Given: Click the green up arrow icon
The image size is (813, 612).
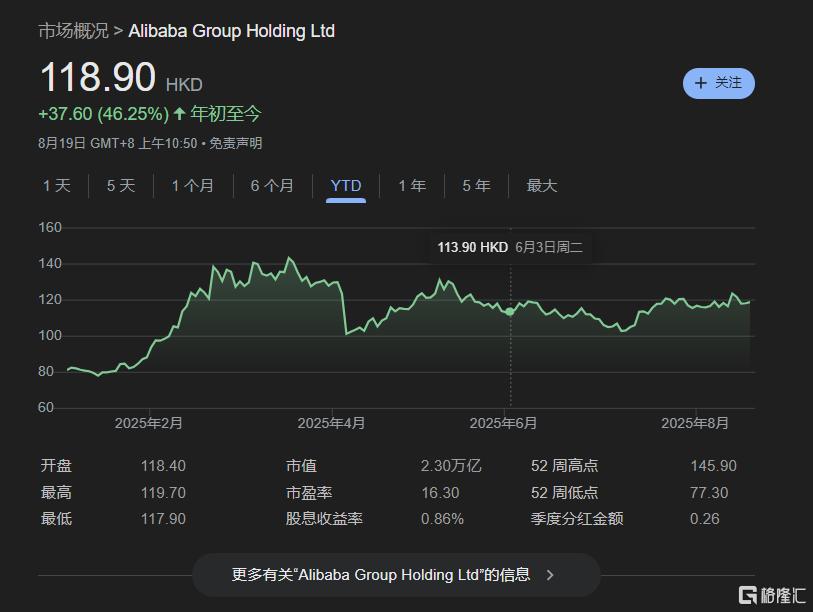Looking at the screenshot, I should [179, 114].
